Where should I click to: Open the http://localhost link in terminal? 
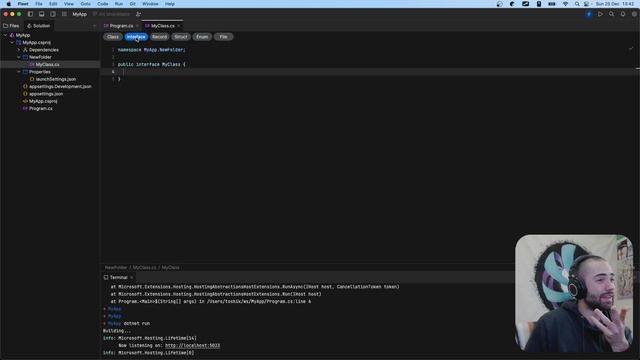pos(192,346)
